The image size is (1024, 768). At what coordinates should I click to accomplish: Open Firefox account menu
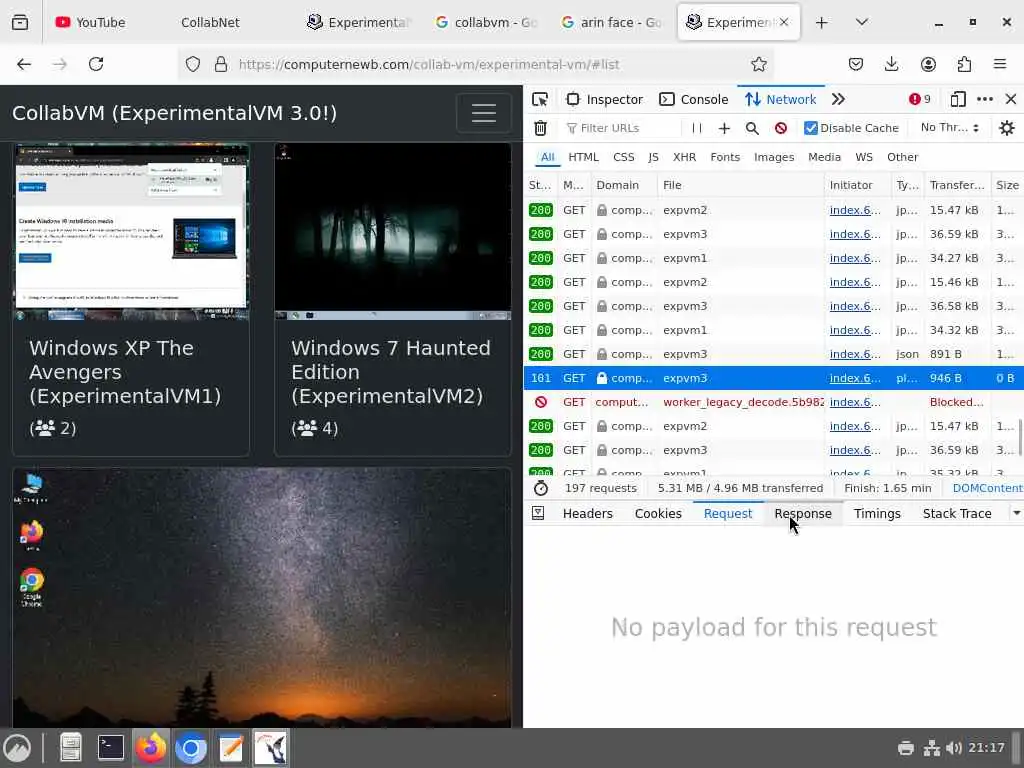coord(928,64)
